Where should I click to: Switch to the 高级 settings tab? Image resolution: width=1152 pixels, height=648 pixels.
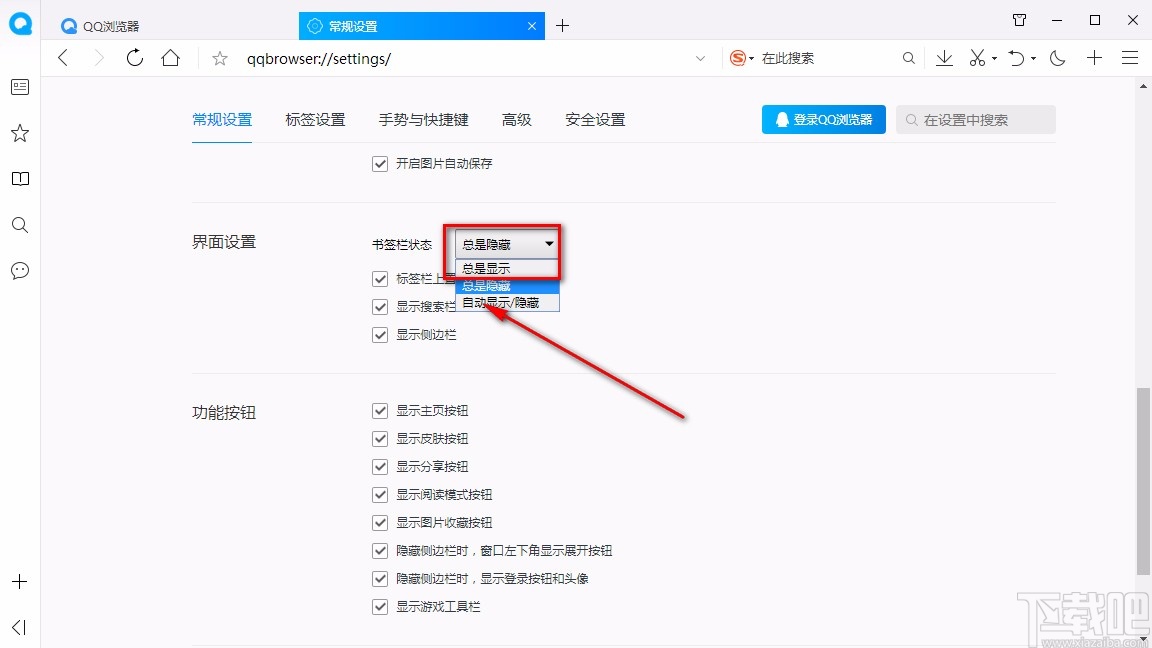tap(517, 119)
